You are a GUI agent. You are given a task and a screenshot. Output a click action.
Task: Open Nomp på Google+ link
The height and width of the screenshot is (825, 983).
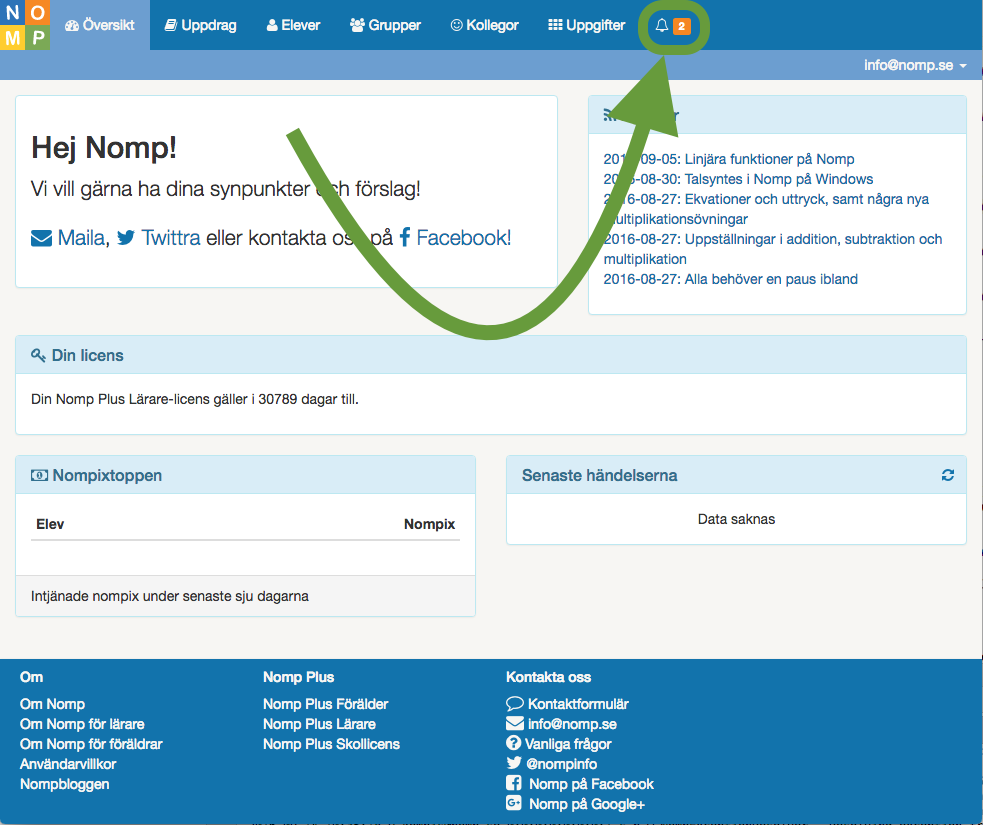click(587, 804)
